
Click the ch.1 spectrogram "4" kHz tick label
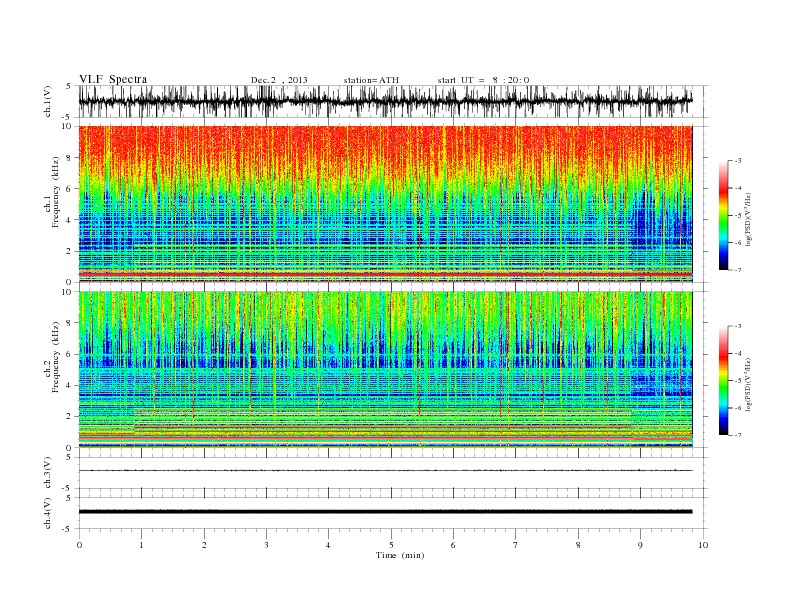click(x=70, y=220)
